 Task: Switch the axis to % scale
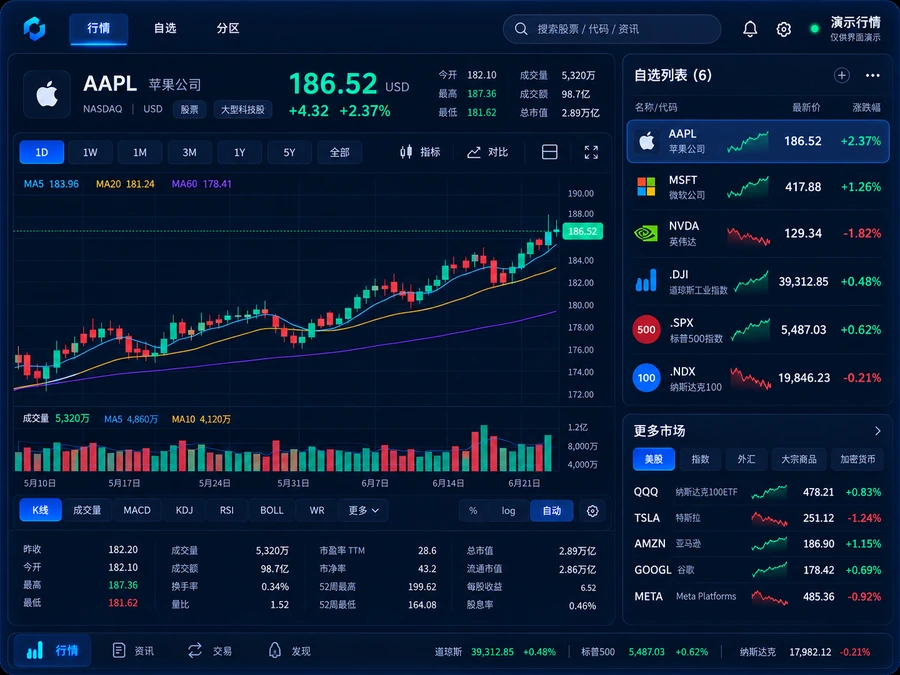pos(473,510)
